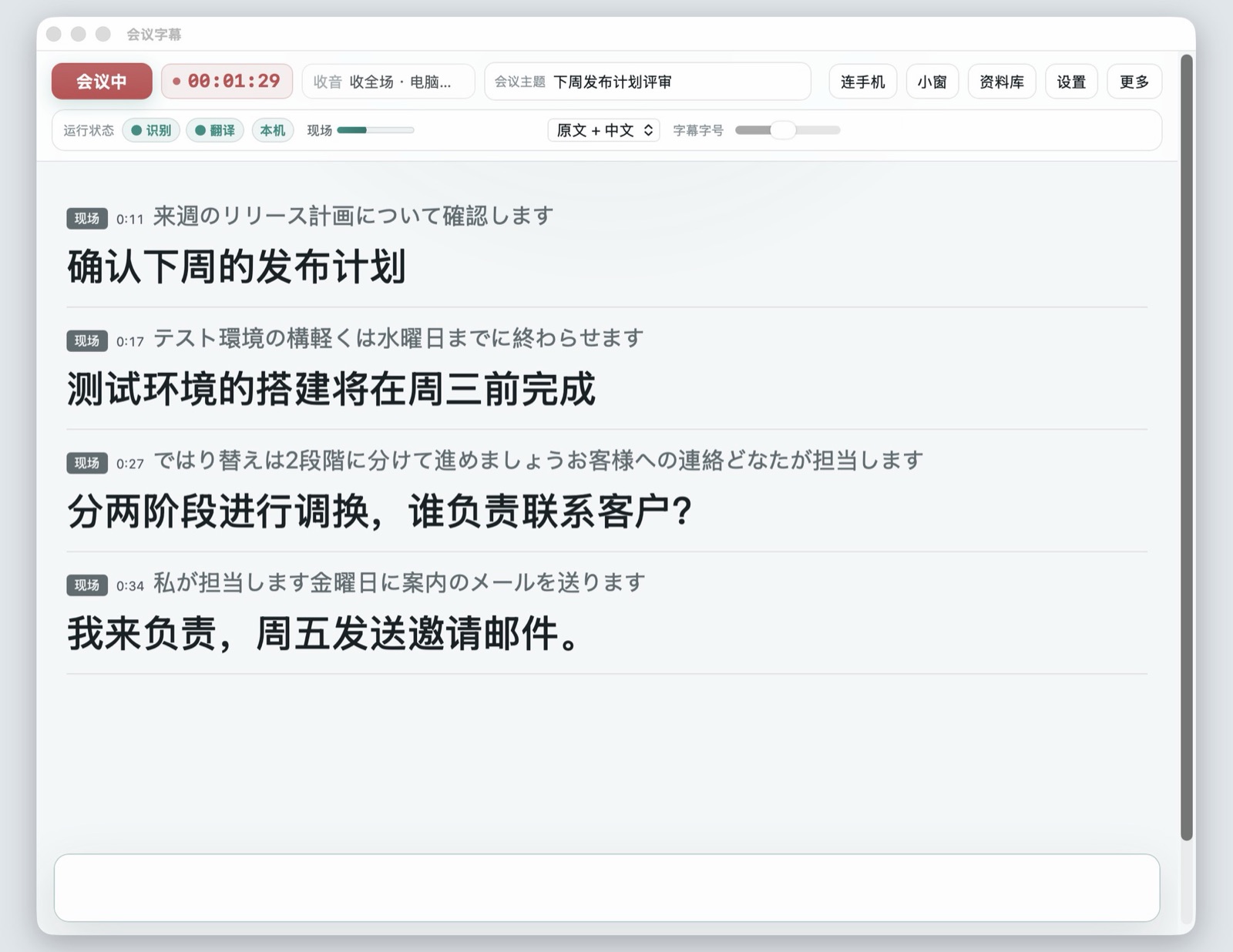The height and width of the screenshot is (952, 1233).
Task: Click the translation 分两阶段进行调换，谁负责联系客户？
Action: [380, 511]
